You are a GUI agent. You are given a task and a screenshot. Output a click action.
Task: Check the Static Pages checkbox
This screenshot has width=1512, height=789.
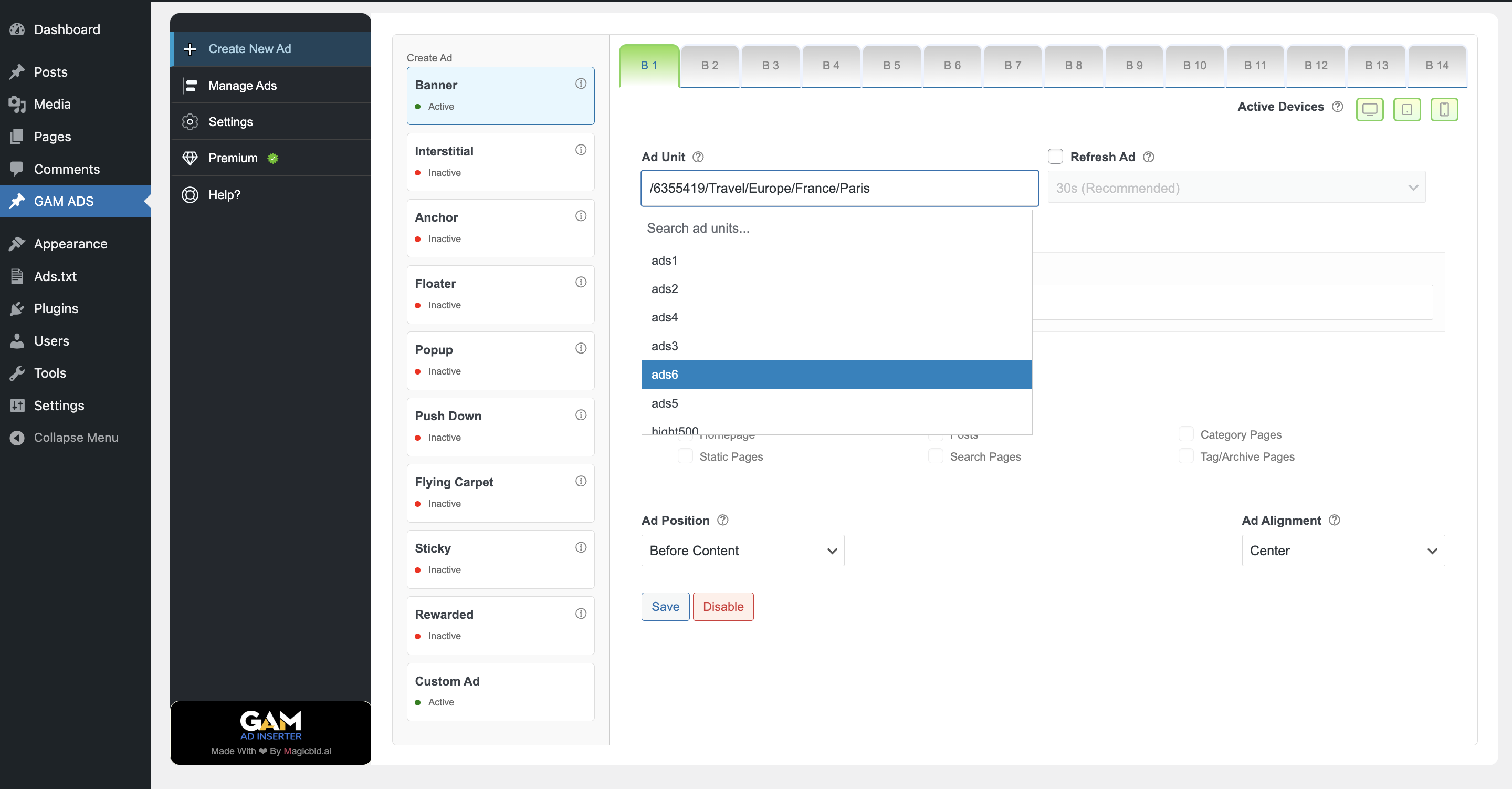[x=685, y=456]
